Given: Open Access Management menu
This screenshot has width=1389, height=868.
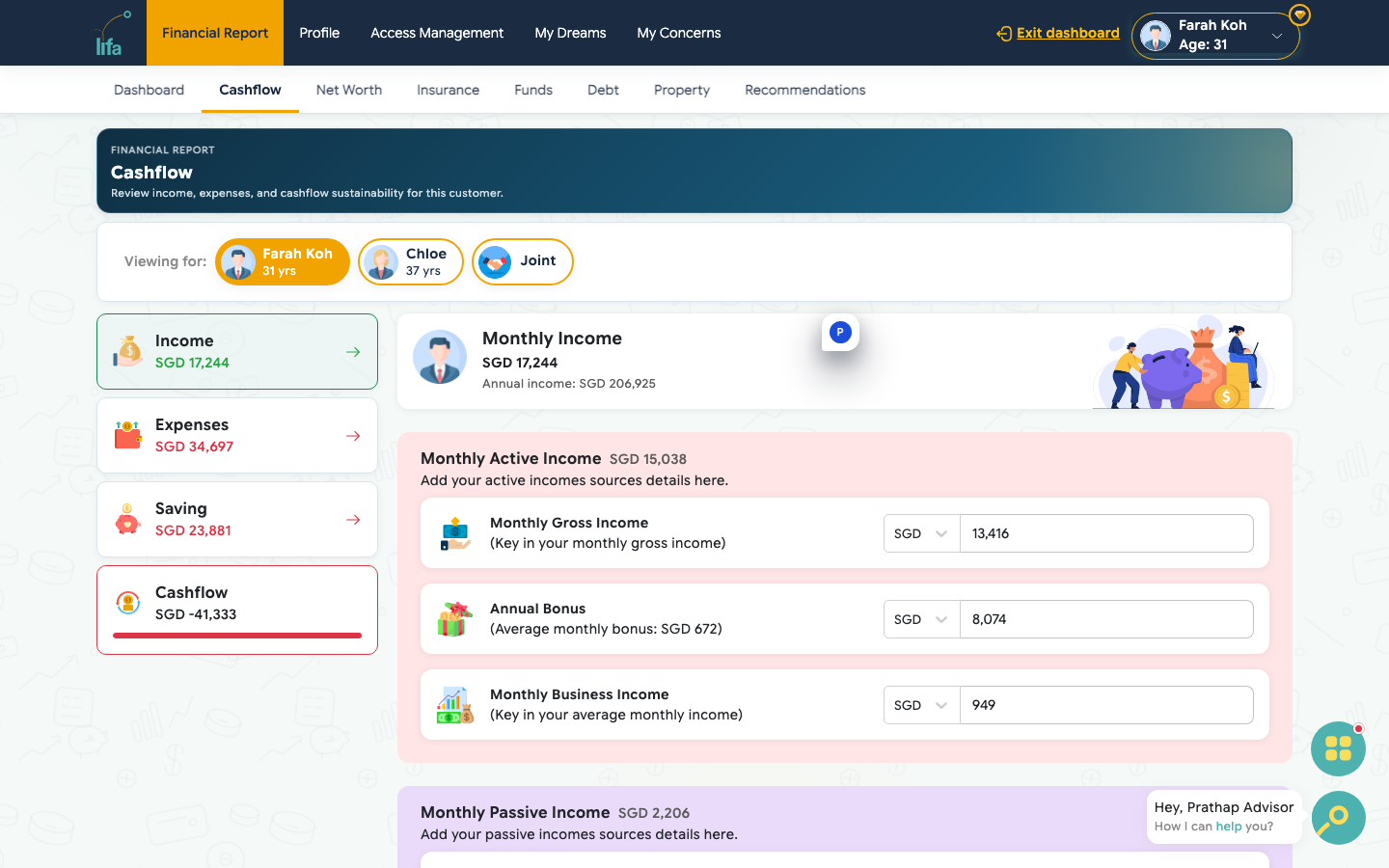Looking at the screenshot, I should click(437, 33).
